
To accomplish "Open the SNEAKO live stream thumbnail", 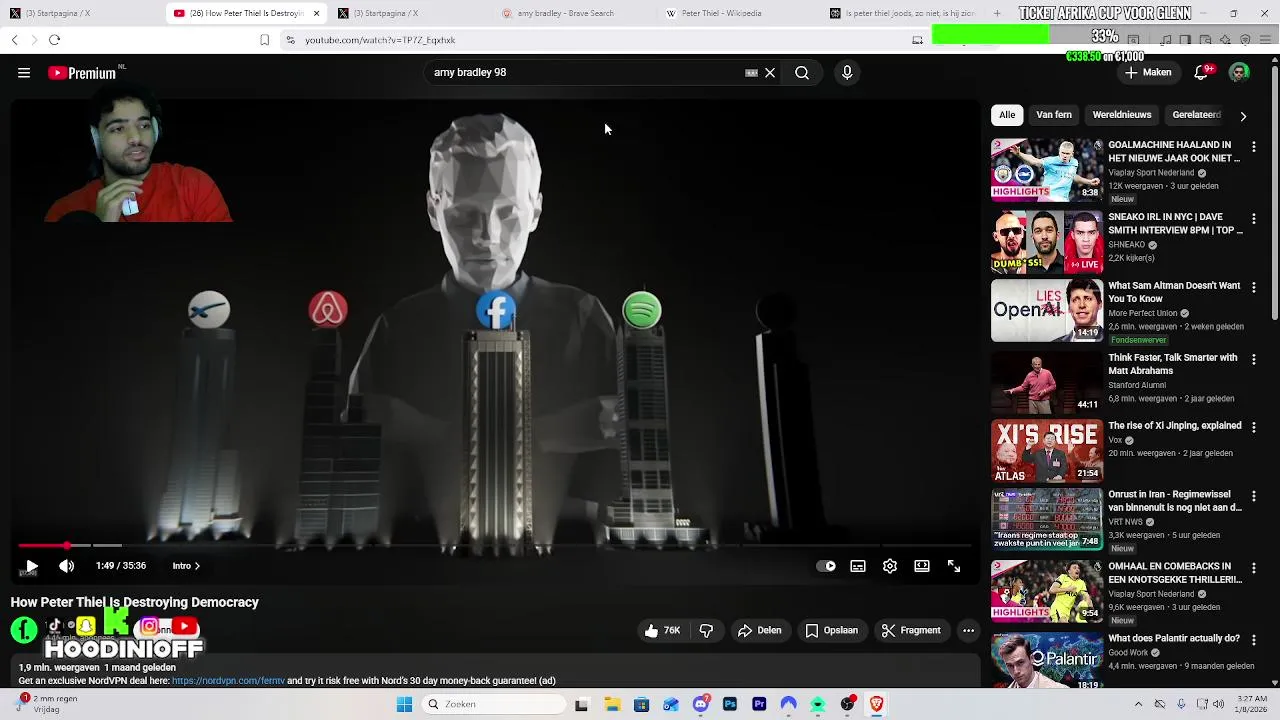I will click(1047, 242).
